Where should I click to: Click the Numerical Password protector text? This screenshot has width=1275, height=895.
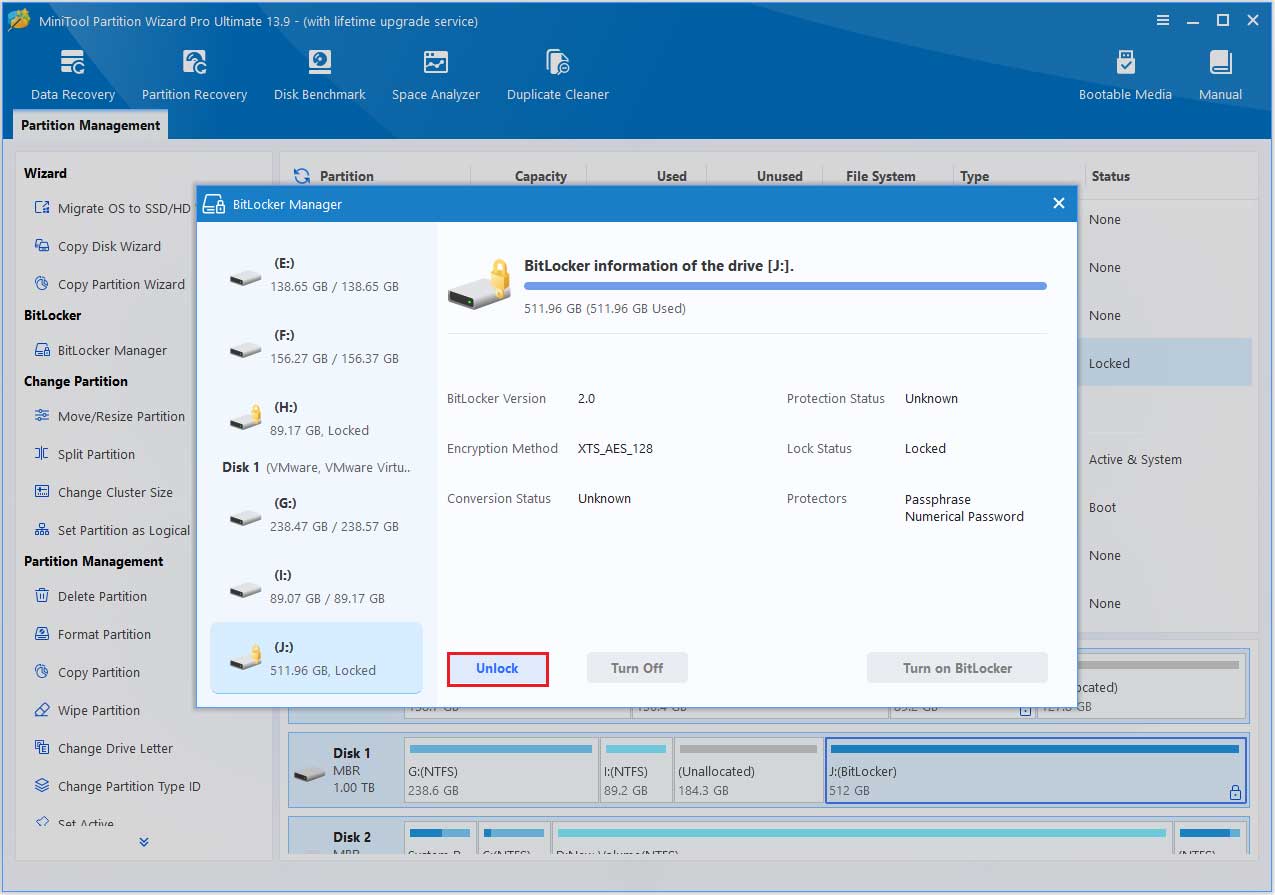click(x=964, y=516)
